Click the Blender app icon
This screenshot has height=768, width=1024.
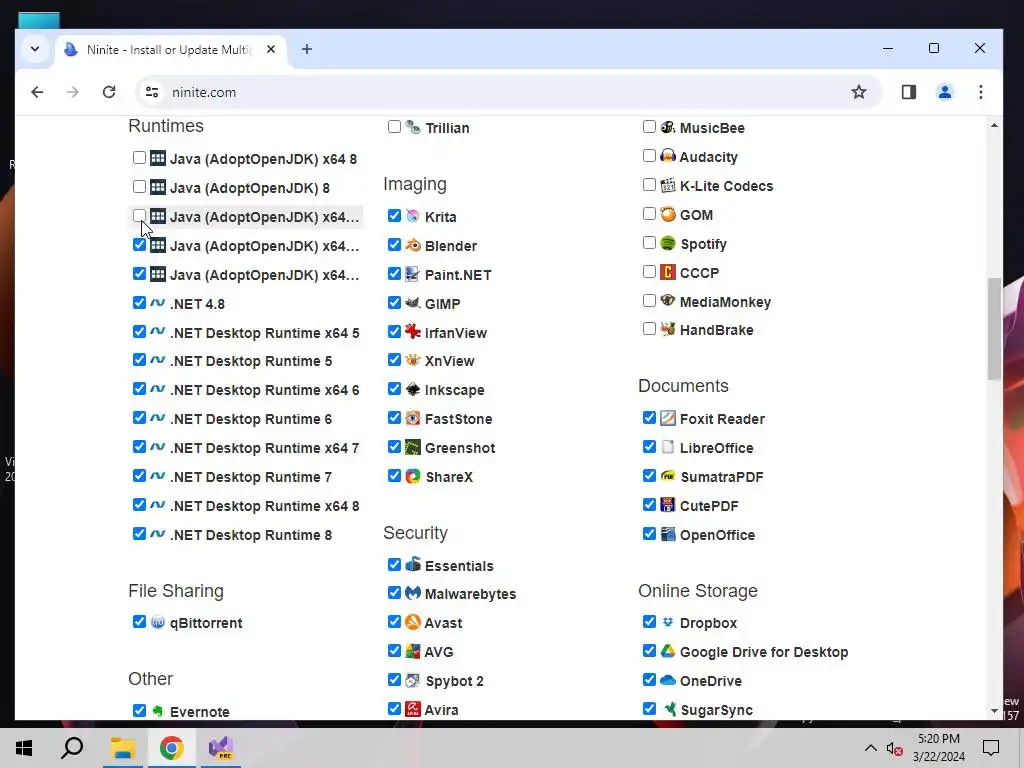pyautogui.click(x=413, y=245)
